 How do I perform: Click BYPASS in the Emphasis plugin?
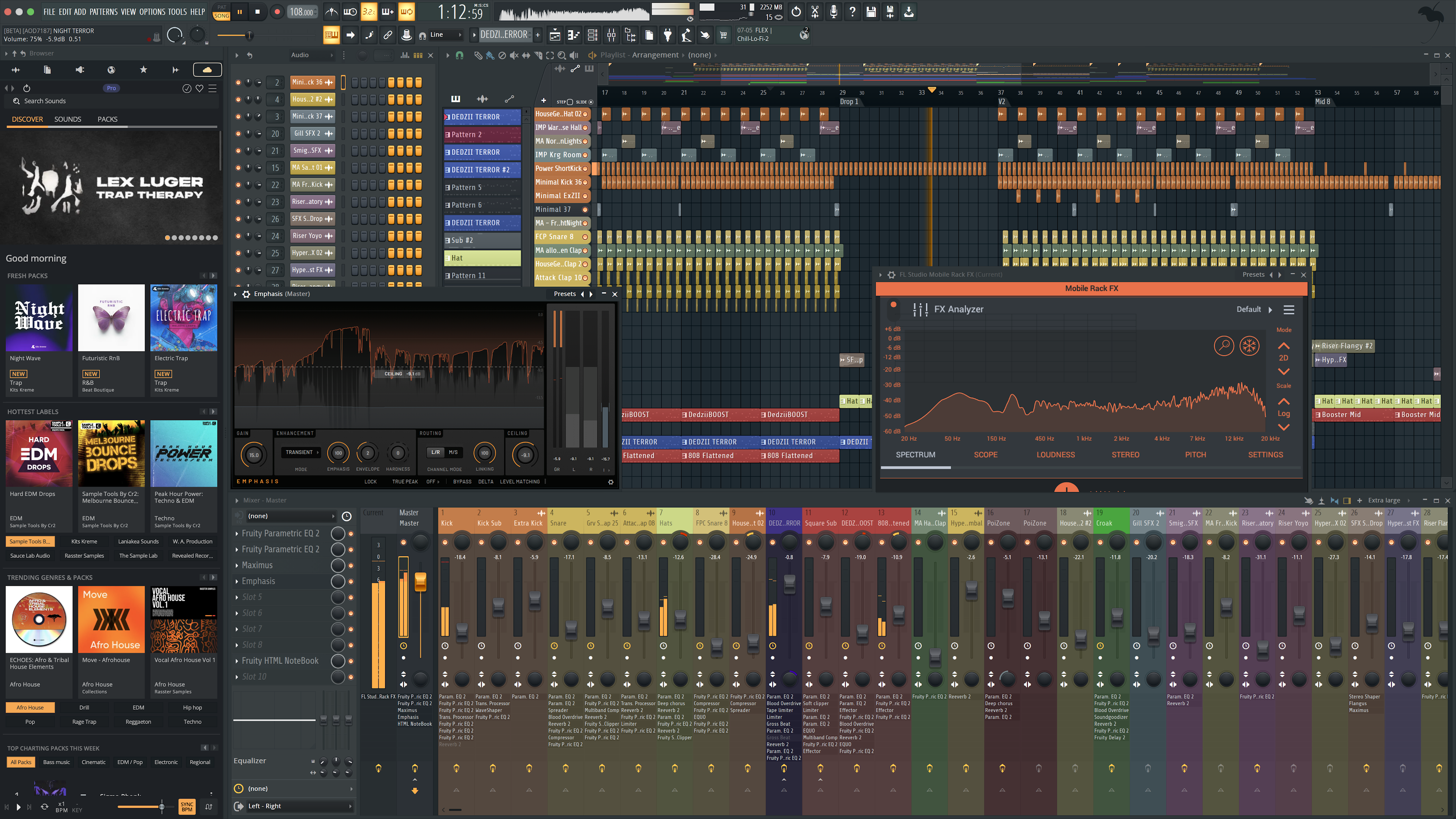(462, 481)
